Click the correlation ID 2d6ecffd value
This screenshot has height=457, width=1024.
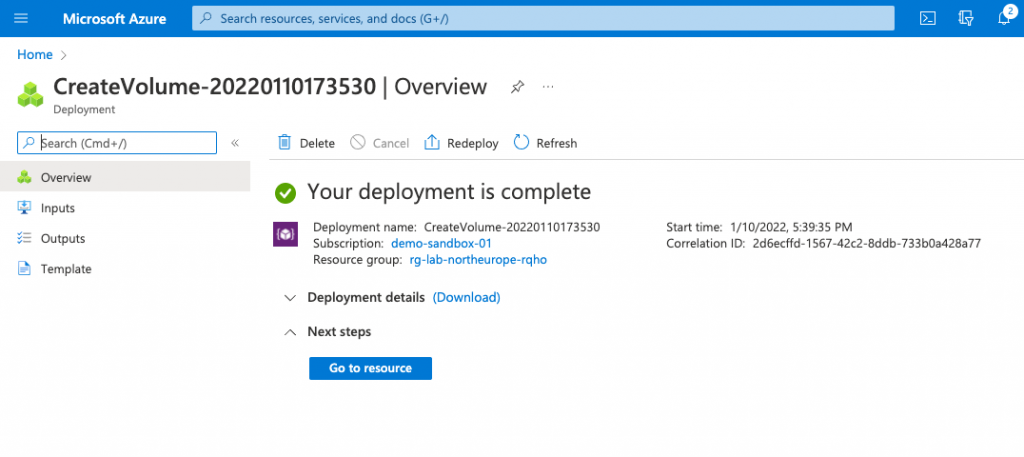point(867,244)
